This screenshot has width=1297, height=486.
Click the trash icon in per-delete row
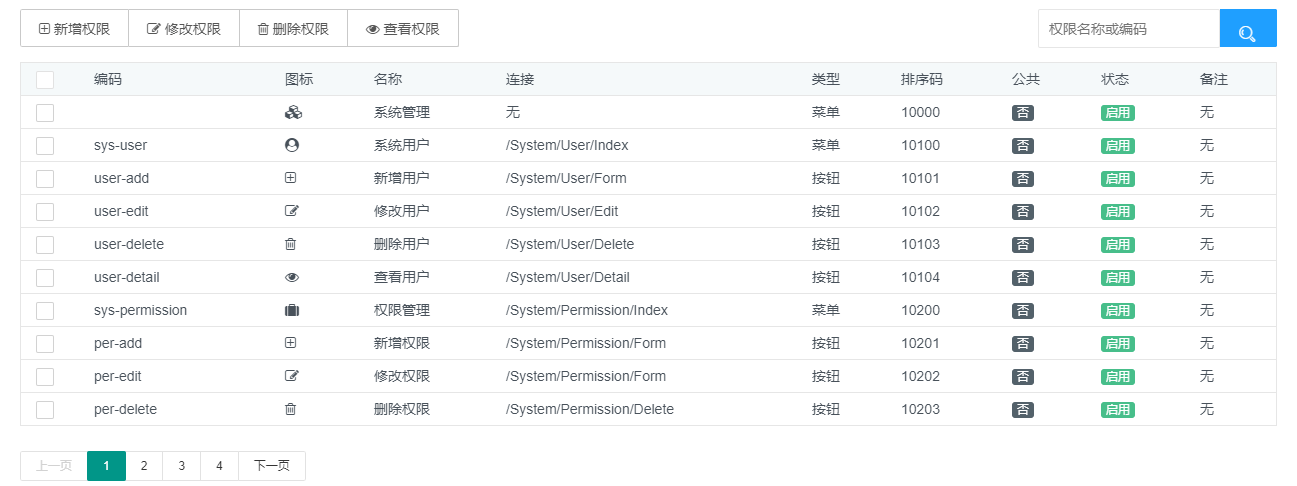291,410
